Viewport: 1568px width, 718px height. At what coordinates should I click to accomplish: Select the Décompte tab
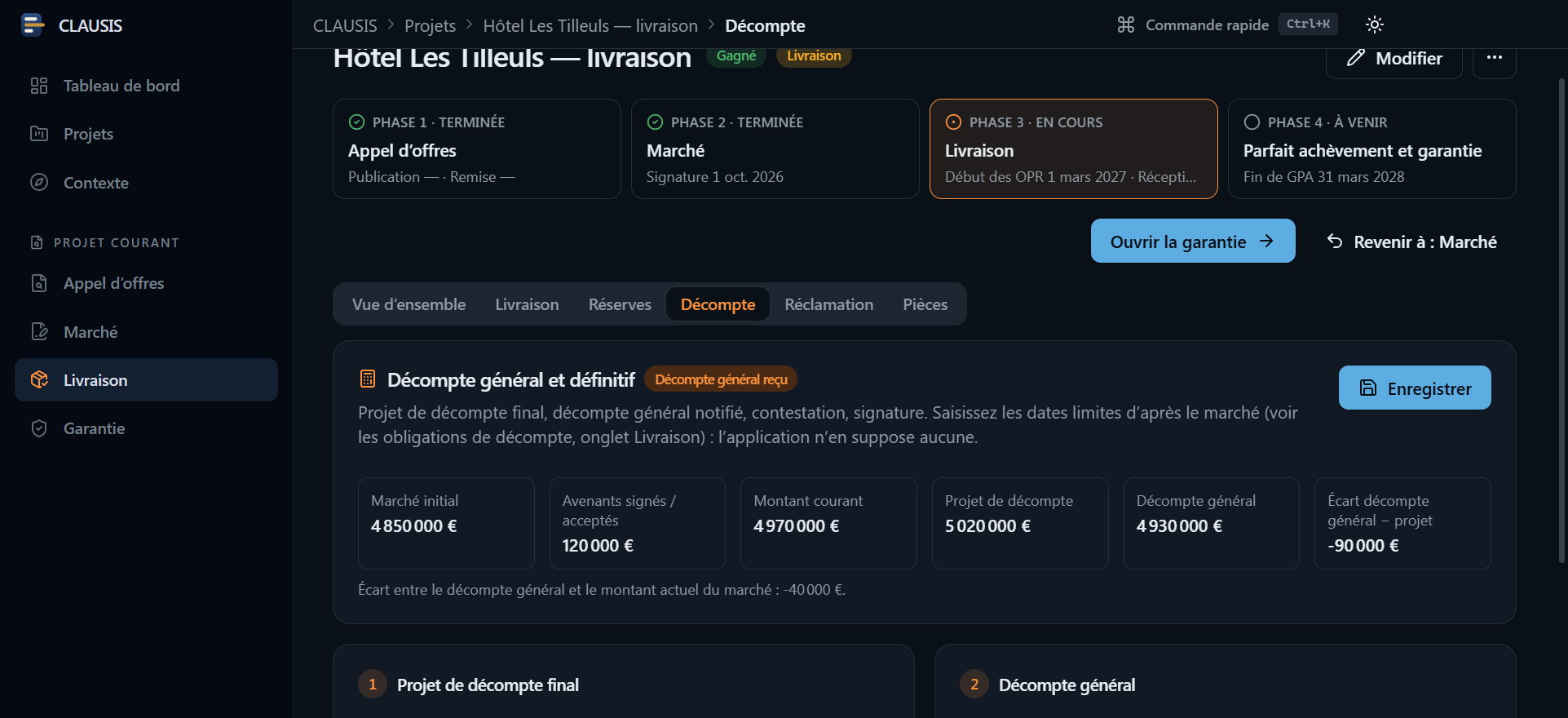[x=718, y=304]
